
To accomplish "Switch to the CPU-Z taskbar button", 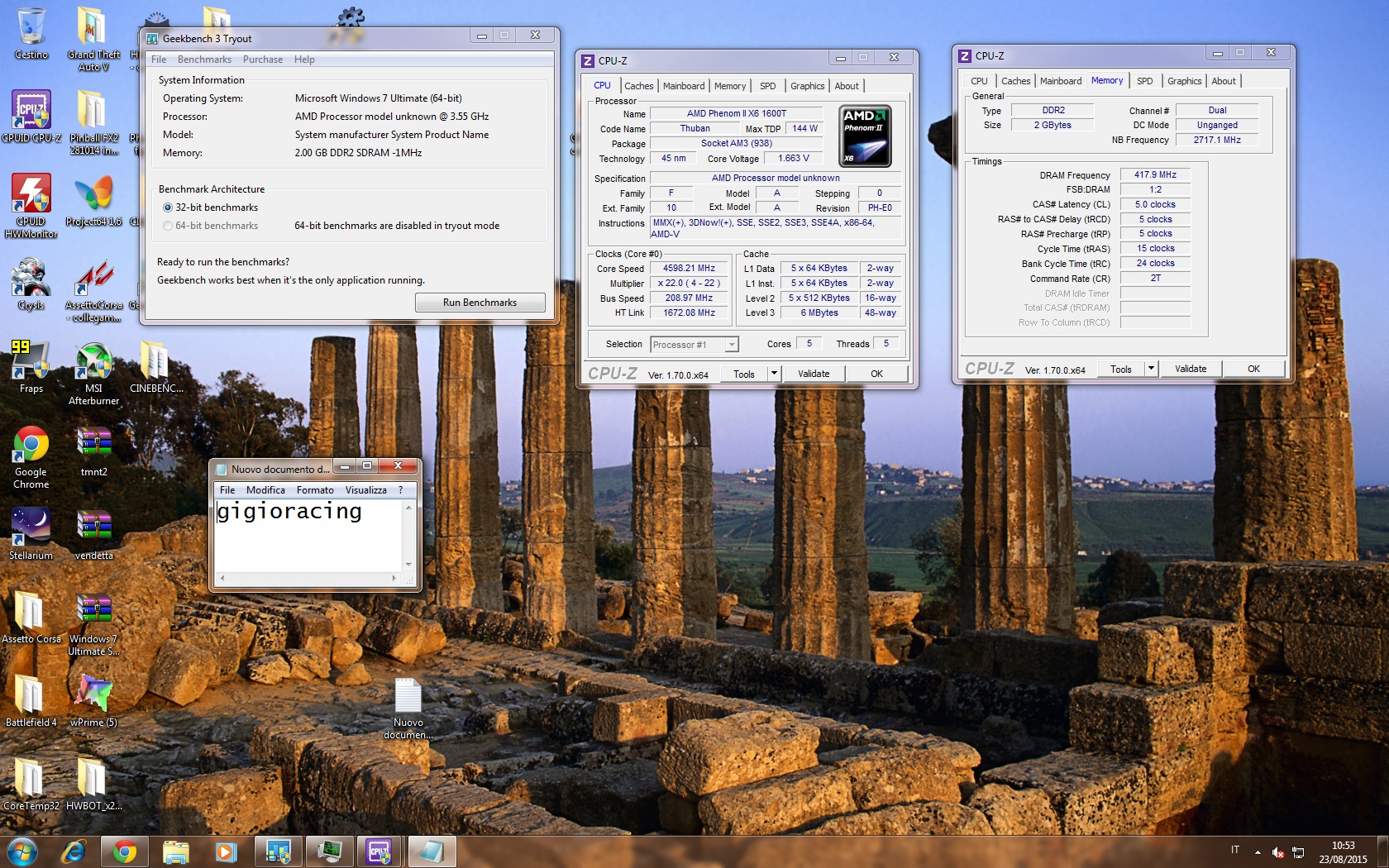I will [379, 851].
